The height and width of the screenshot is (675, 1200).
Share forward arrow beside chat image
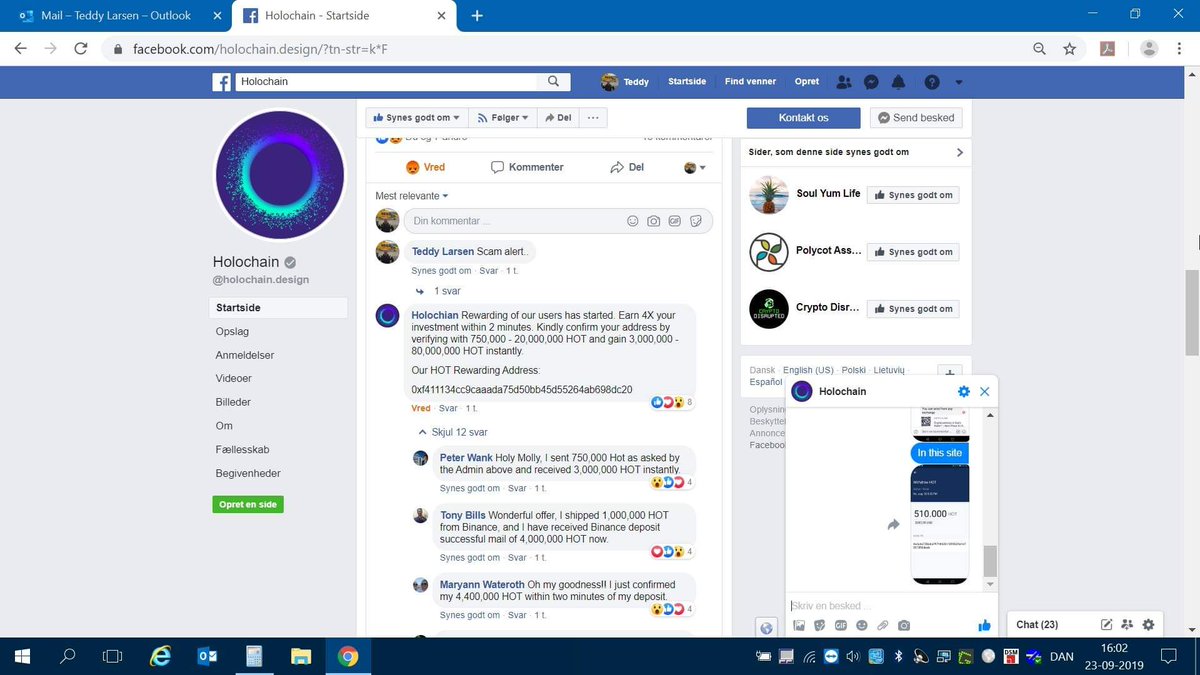[x=894, y=524]
